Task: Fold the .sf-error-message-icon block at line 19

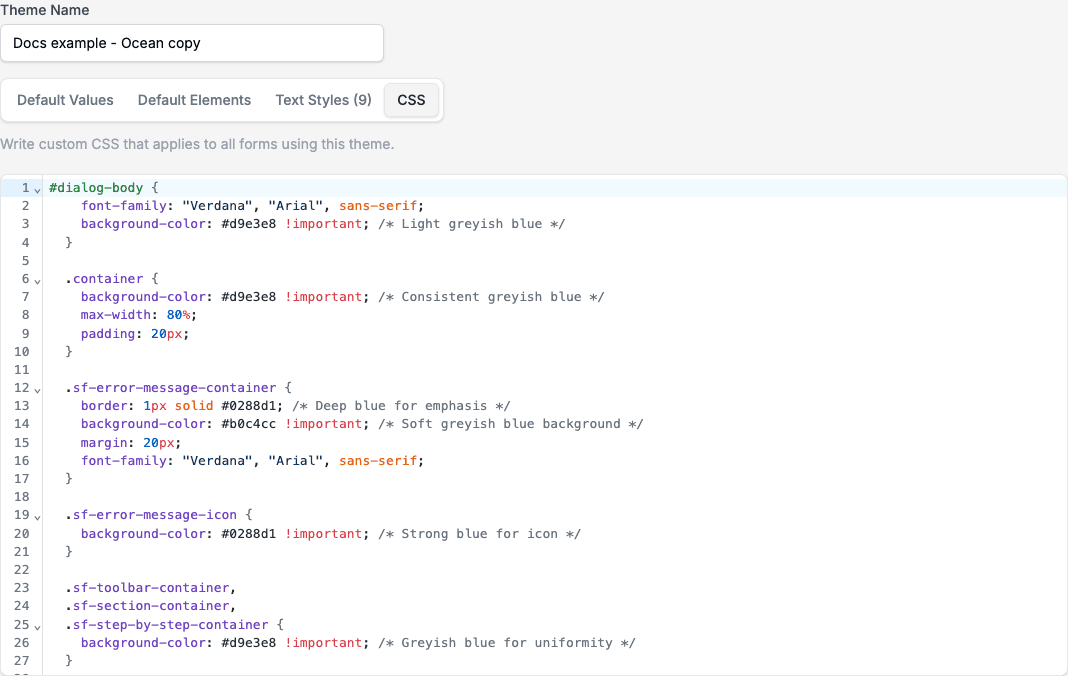Action: (37, 517)
